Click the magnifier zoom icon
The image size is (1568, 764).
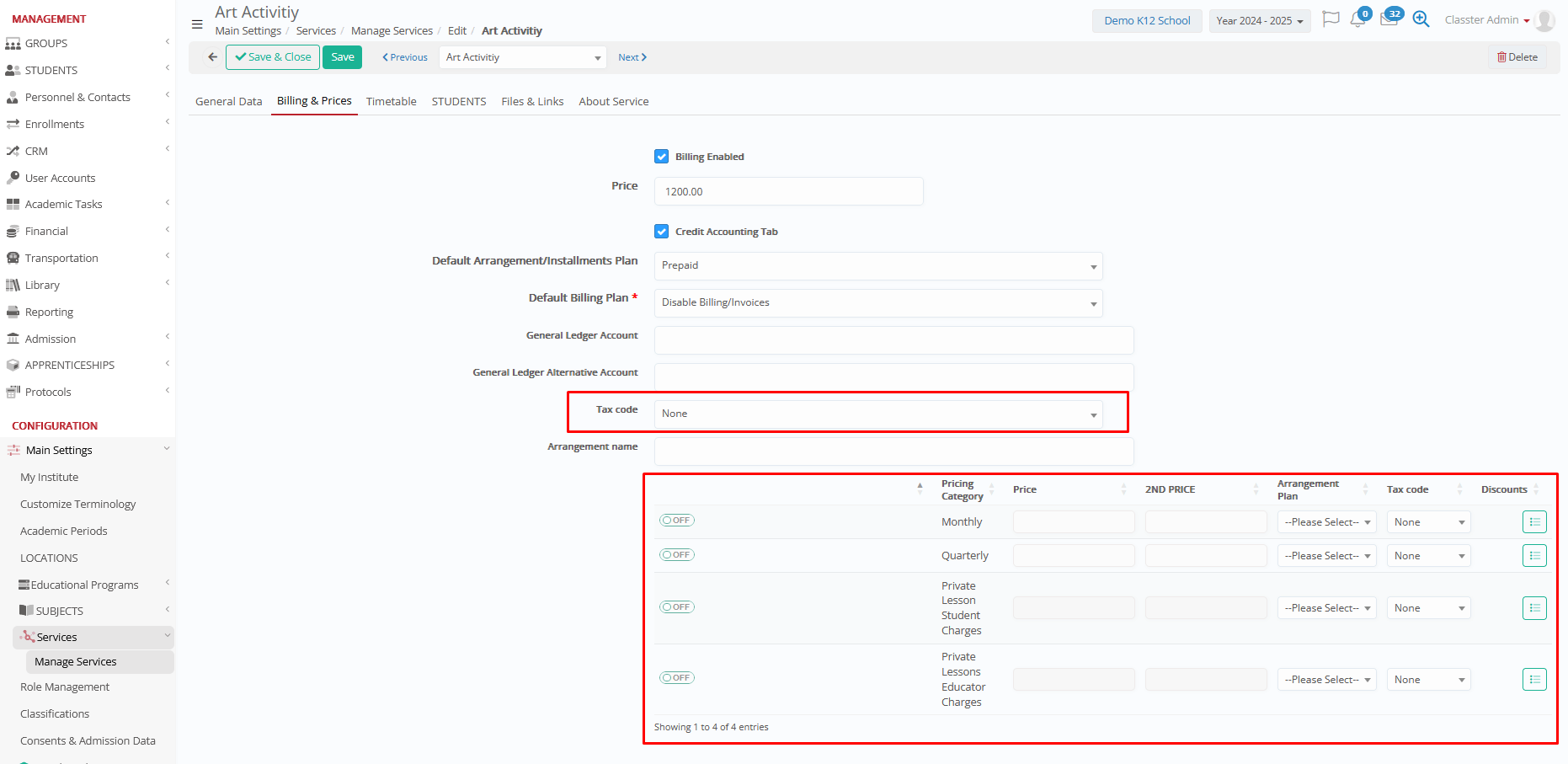(x=1421, y=19)
